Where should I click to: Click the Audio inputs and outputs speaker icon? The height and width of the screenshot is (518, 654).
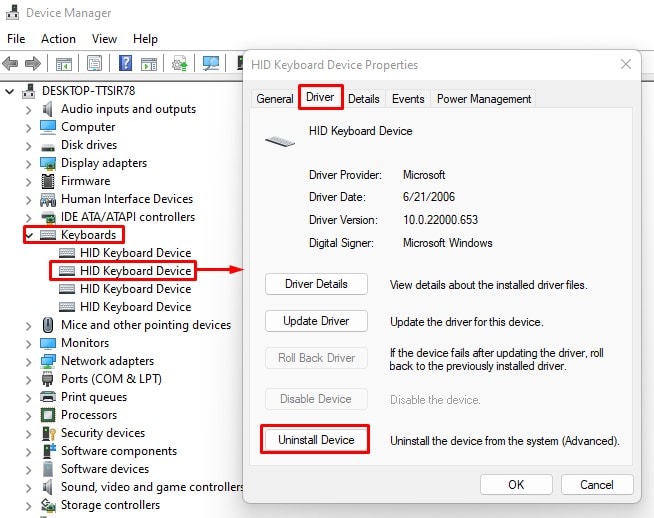coord(48,109)
